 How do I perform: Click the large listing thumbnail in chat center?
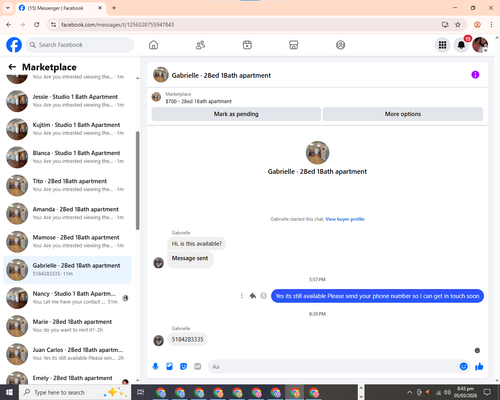click(x=317, y=153)
